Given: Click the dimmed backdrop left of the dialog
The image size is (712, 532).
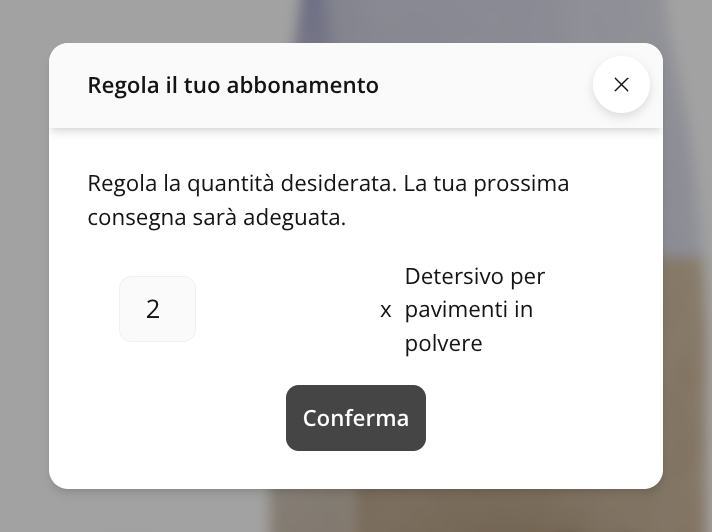Looking at the screenshot, I should pyautogui.click(x=24, y=266).
